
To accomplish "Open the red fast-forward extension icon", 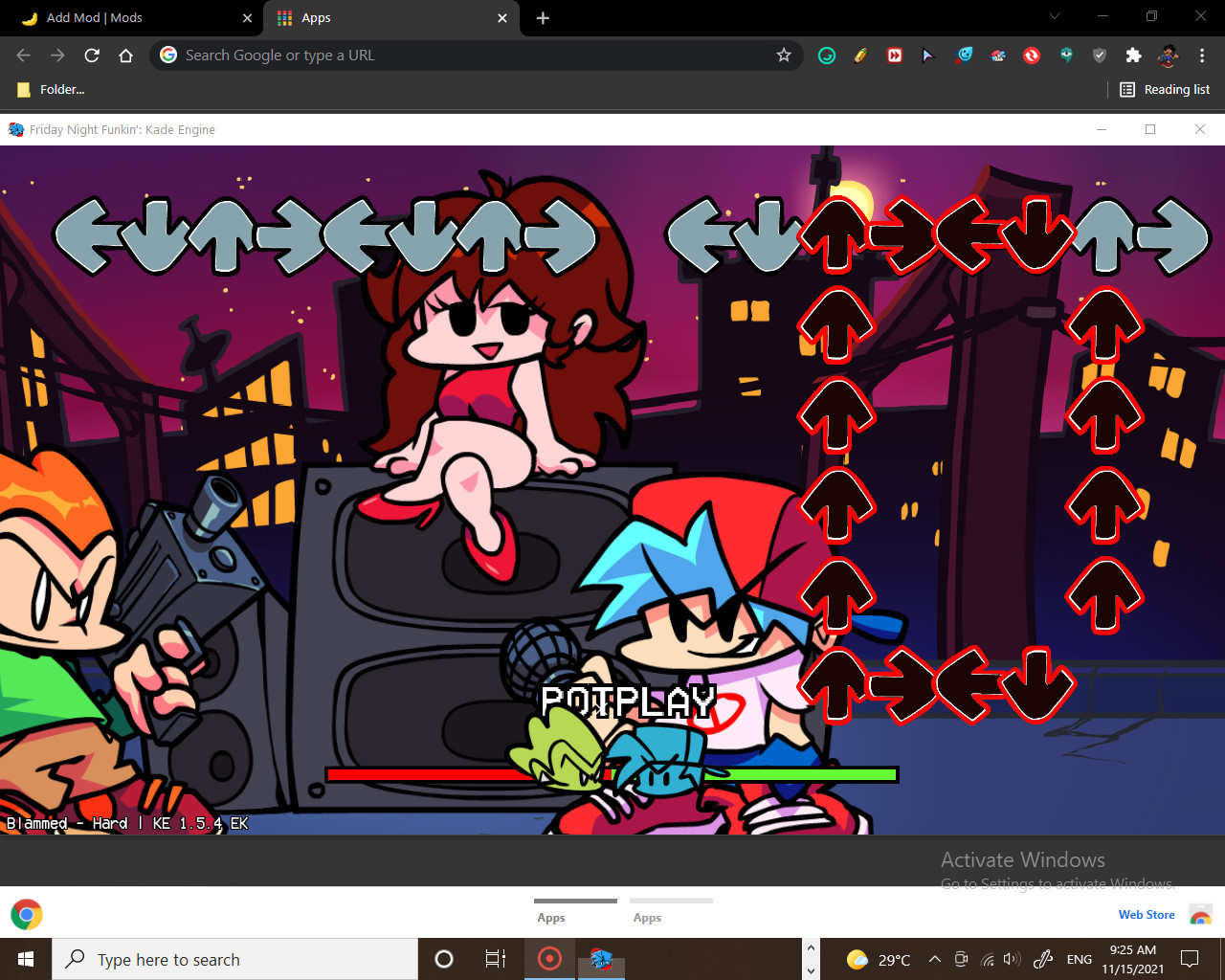I will (895, 56).
